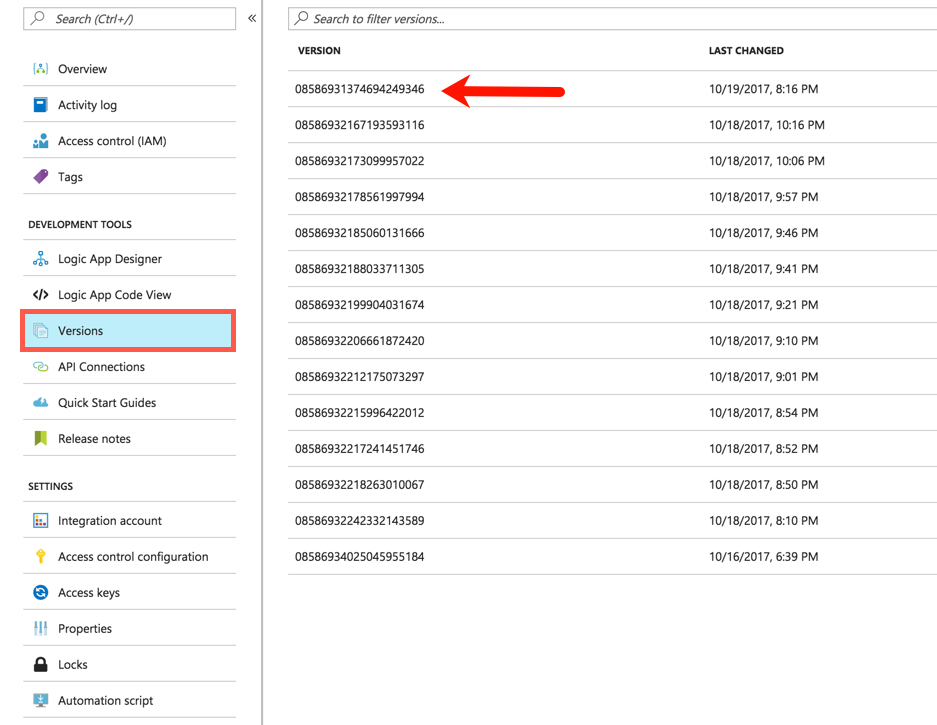Open version 08586932173099957022
Screen dimensions: 937x725
point(359,161)
